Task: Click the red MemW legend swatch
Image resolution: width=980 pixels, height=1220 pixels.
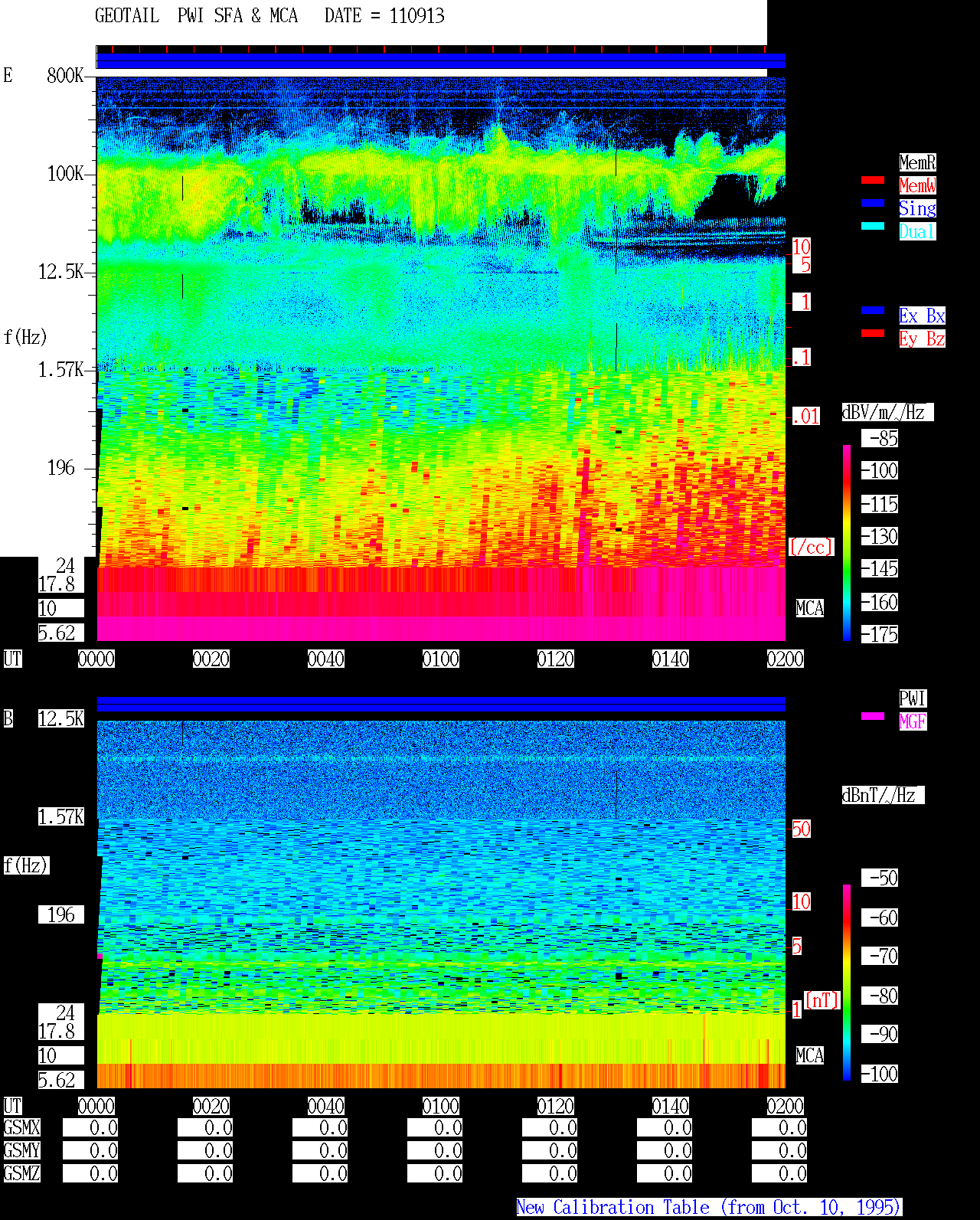Action: pos(873,180)
